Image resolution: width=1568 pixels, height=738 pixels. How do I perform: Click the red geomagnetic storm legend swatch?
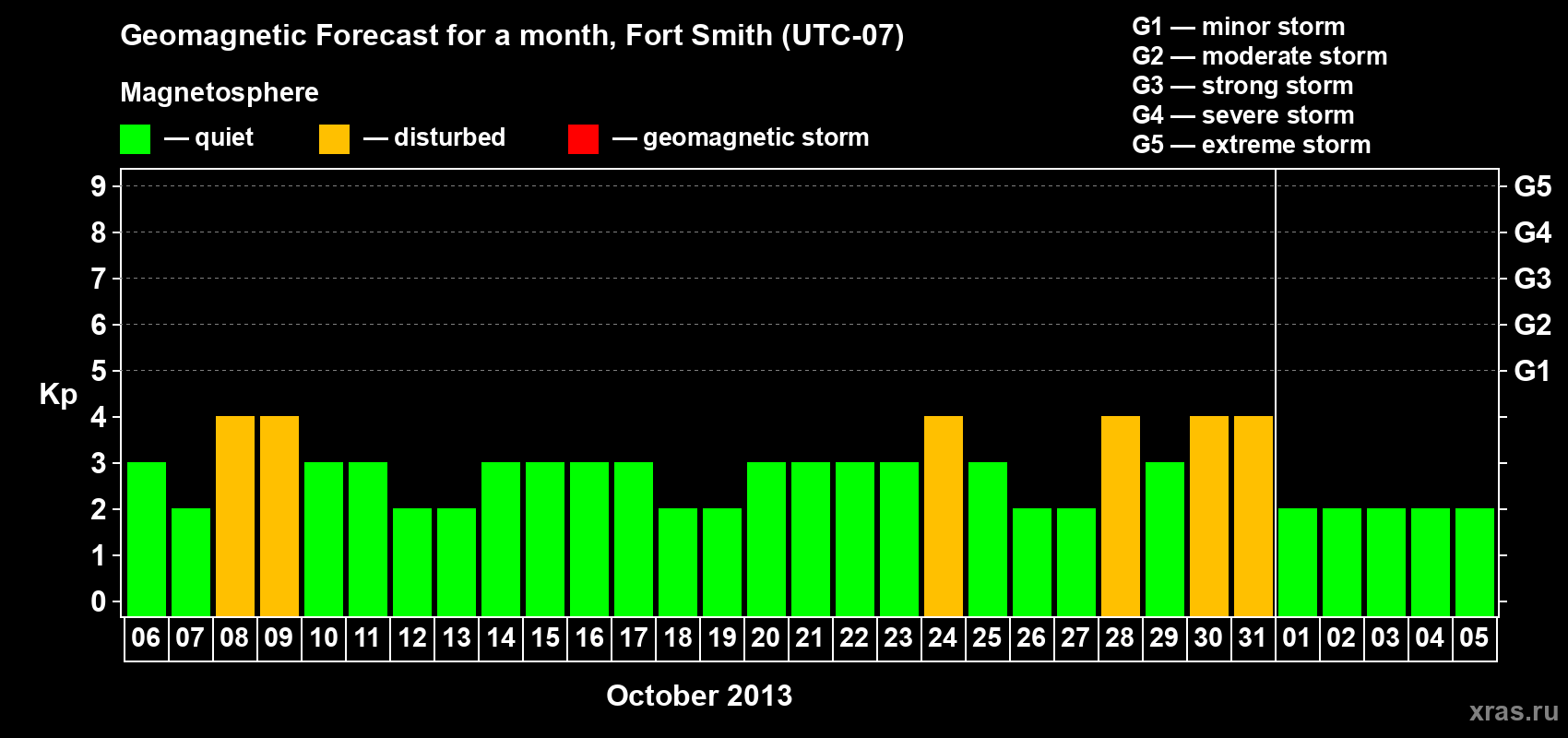[583, 139]
